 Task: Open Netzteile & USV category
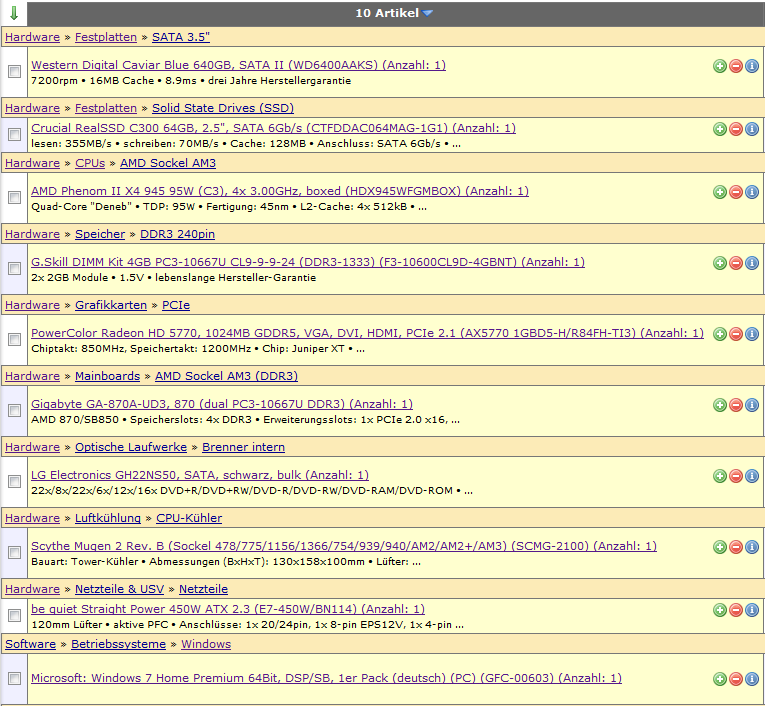point(119,589)
